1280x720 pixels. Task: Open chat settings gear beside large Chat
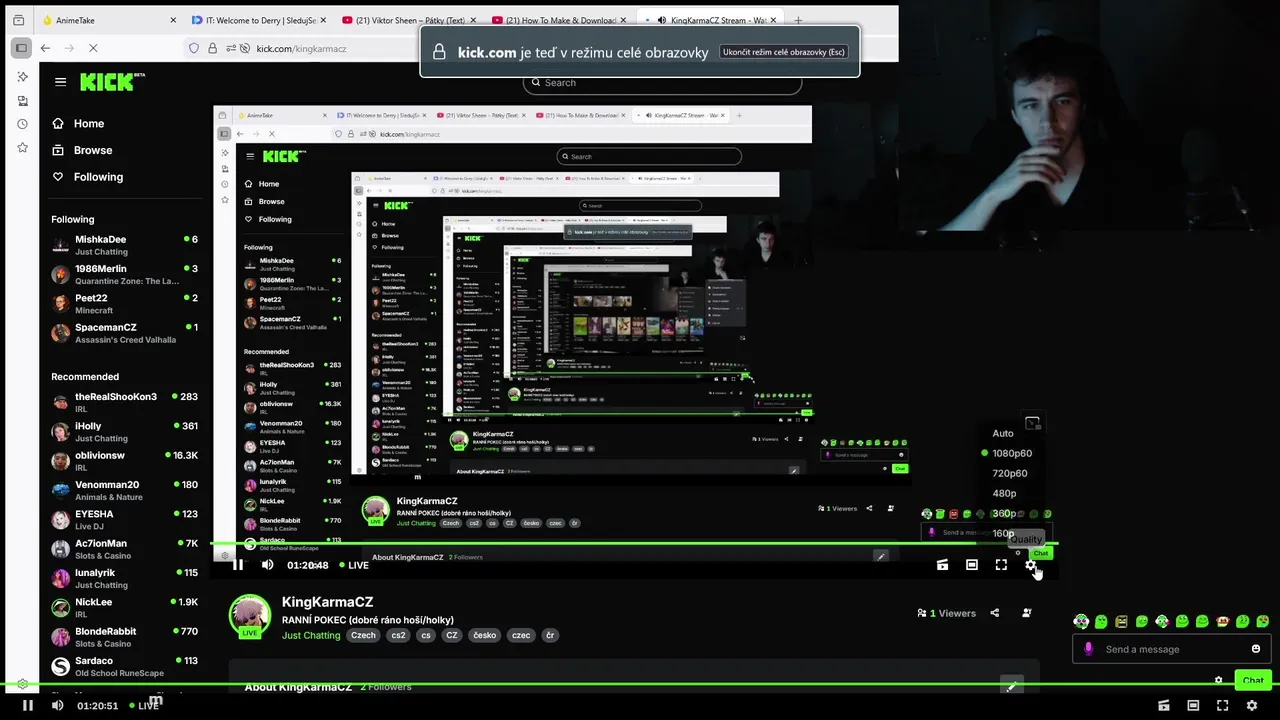pyautogui.click(x=1218, y=680)
